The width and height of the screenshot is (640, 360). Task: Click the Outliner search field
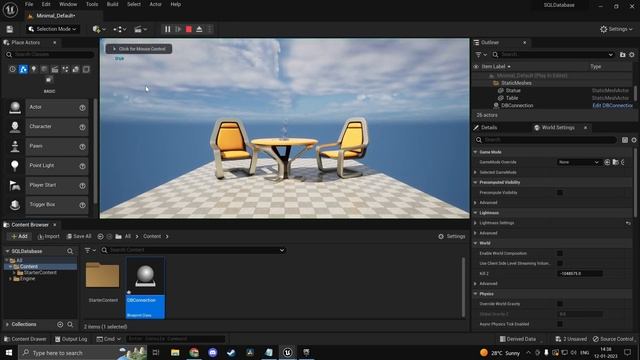(x=553, y=55)
